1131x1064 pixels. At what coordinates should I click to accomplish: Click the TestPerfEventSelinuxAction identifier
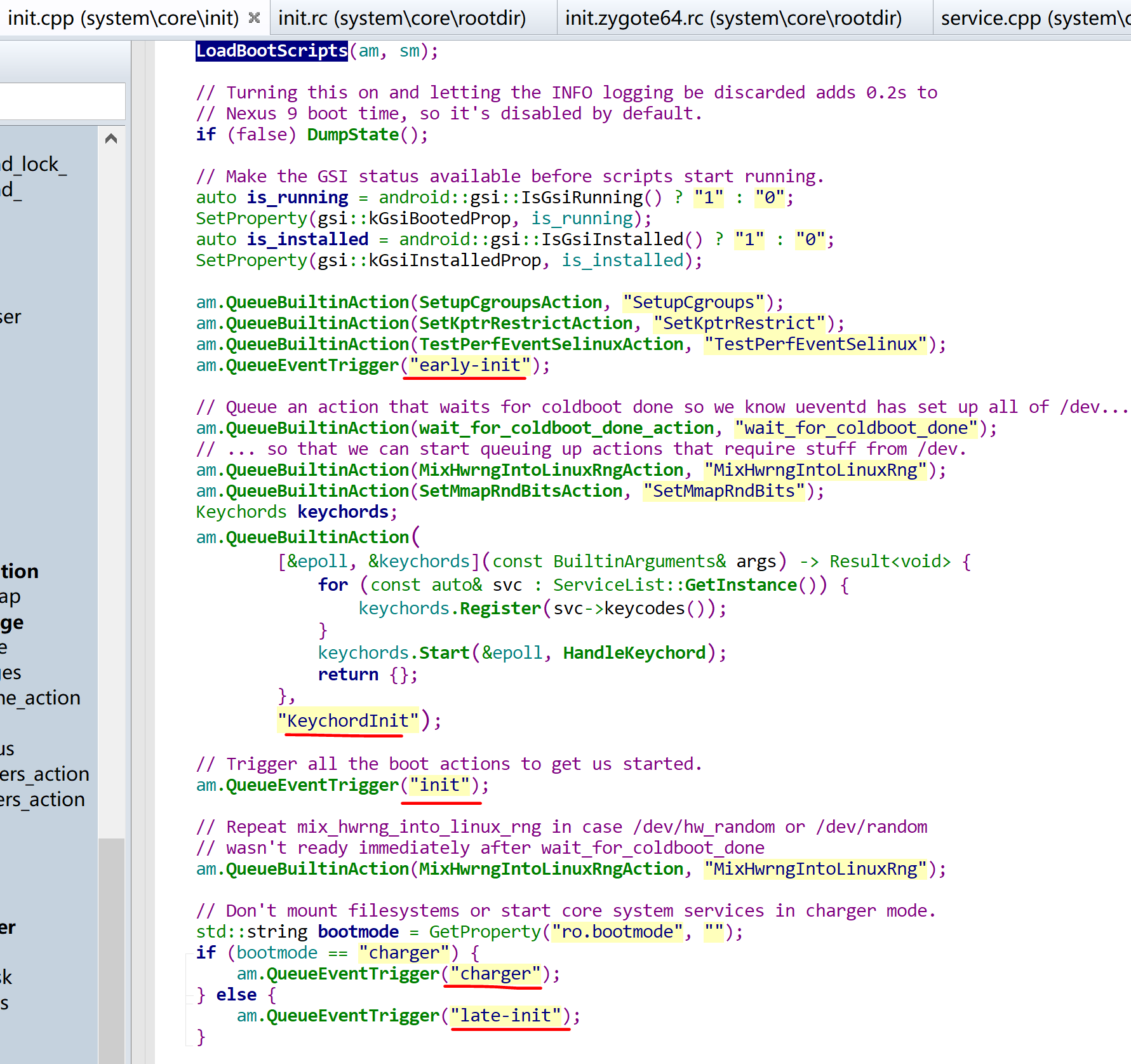(x=551, y=344)
